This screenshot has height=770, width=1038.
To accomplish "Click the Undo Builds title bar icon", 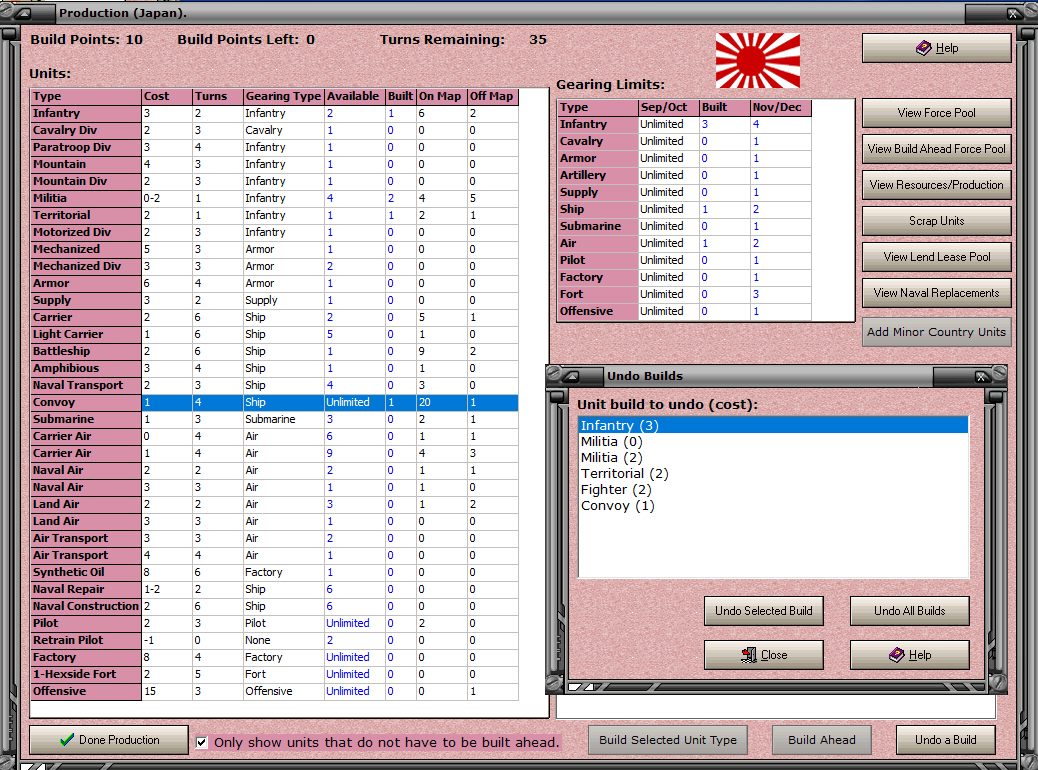I will [x=570, y=376].
